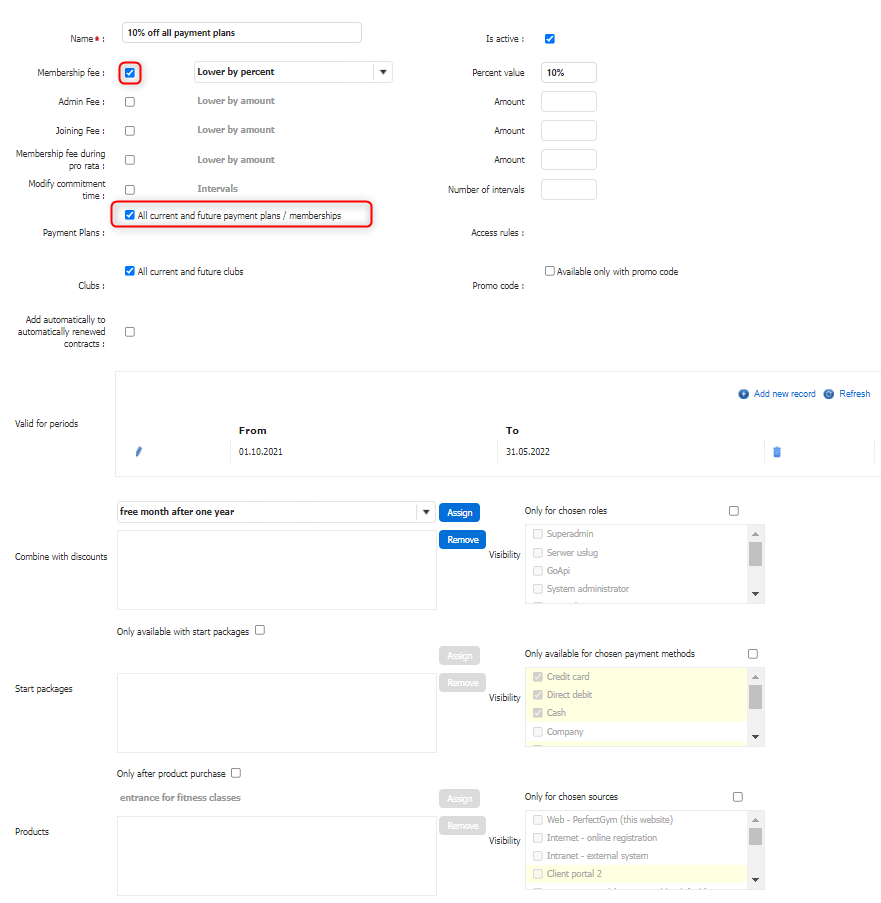
Task: Click Assign button for discount combination
Action: (x=459, y=513)
